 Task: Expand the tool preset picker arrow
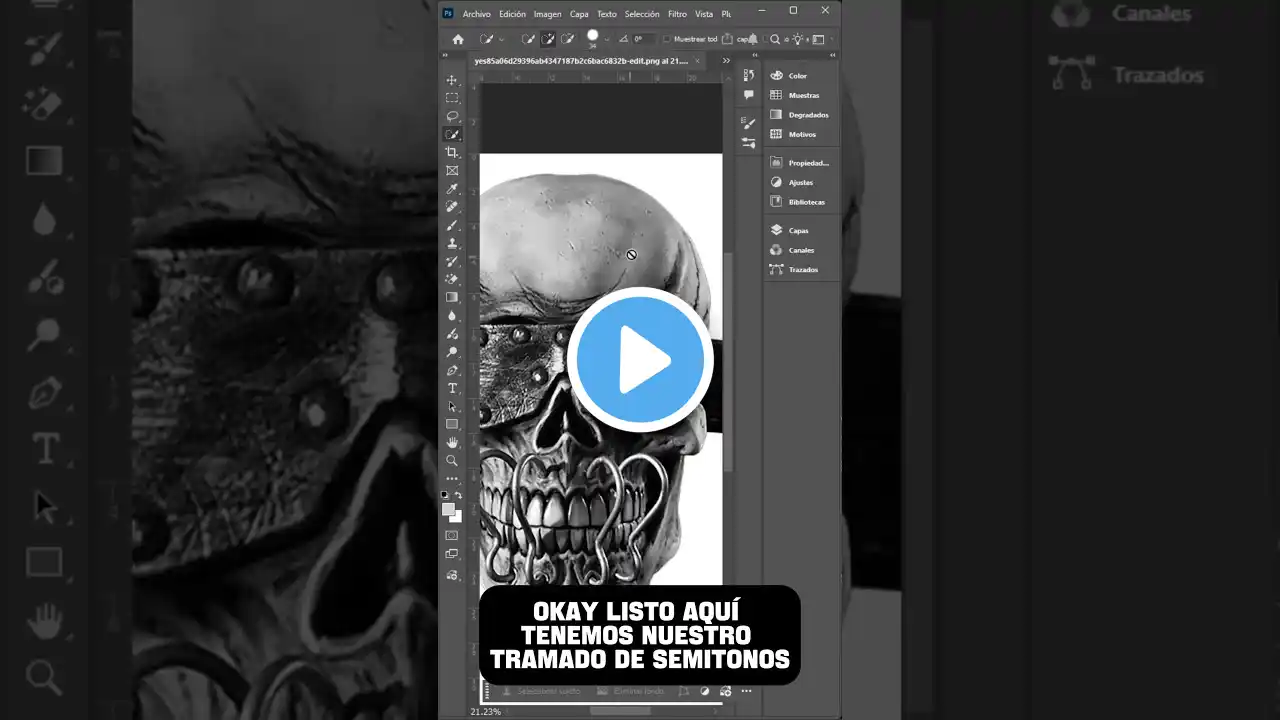click(502, 40)
